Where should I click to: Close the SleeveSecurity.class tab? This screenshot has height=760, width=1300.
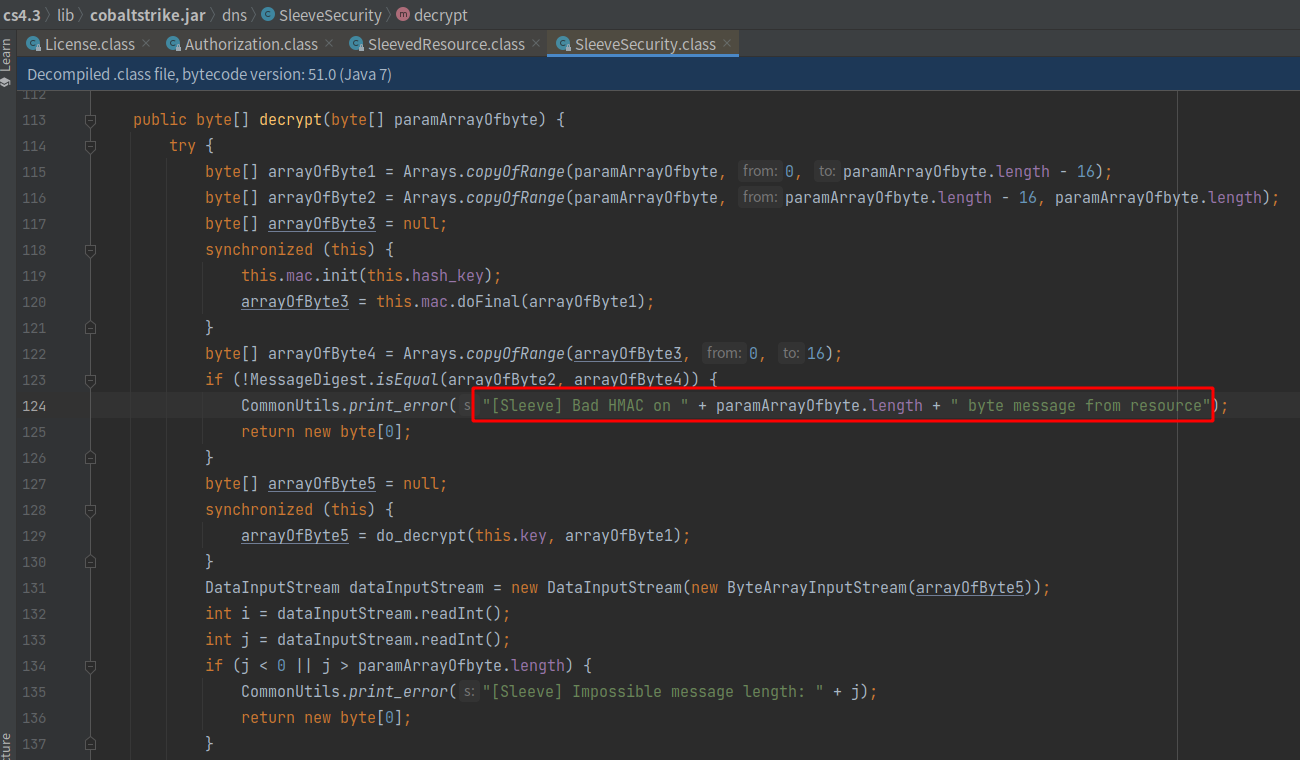(x=727, y=43)
